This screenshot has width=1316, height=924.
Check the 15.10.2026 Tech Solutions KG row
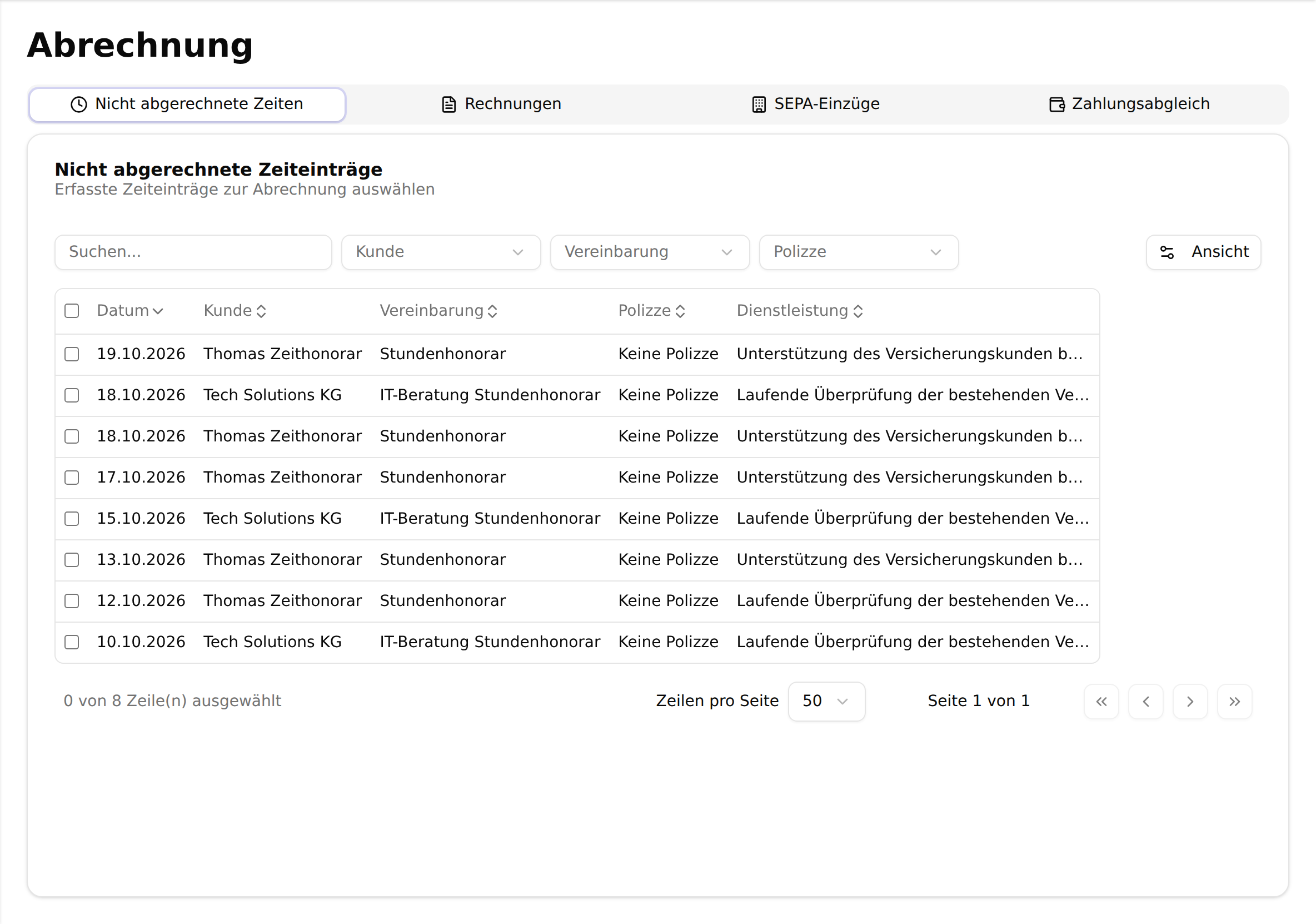point(72,519)
